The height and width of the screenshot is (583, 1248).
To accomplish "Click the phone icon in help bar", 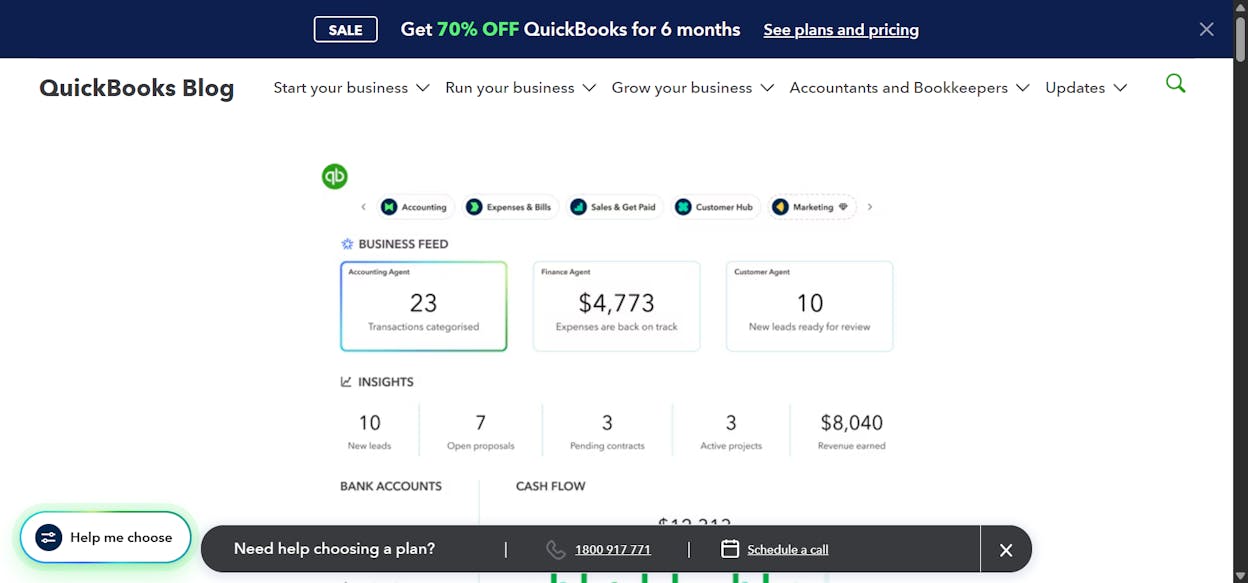I will click(556, 549).
